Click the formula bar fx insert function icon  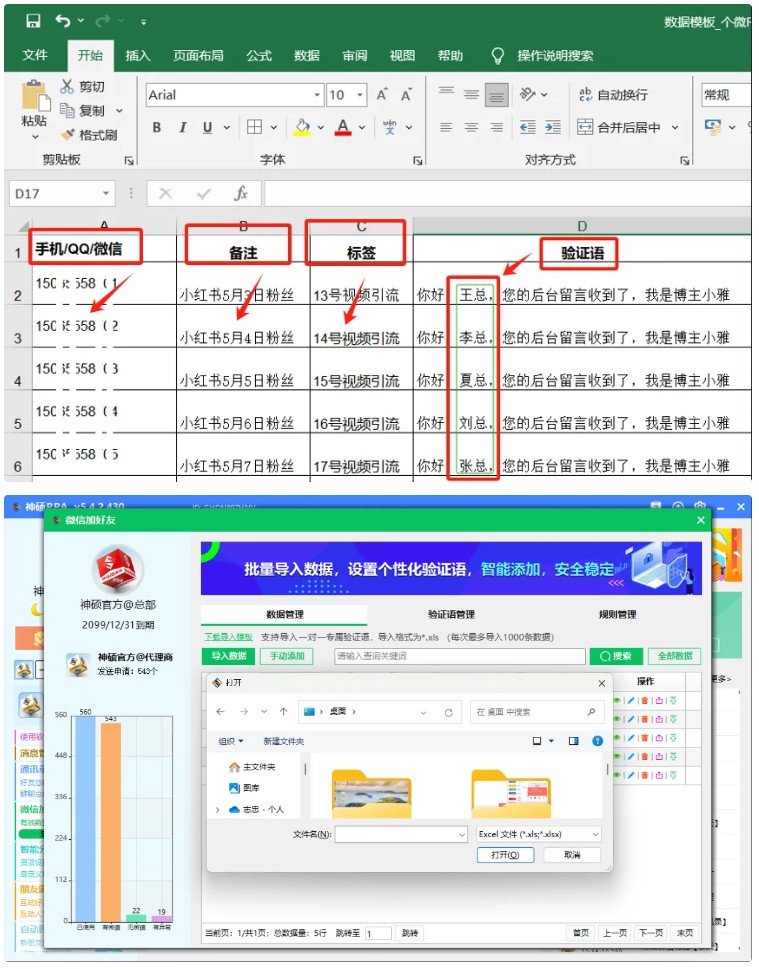[x=241, y=193]
